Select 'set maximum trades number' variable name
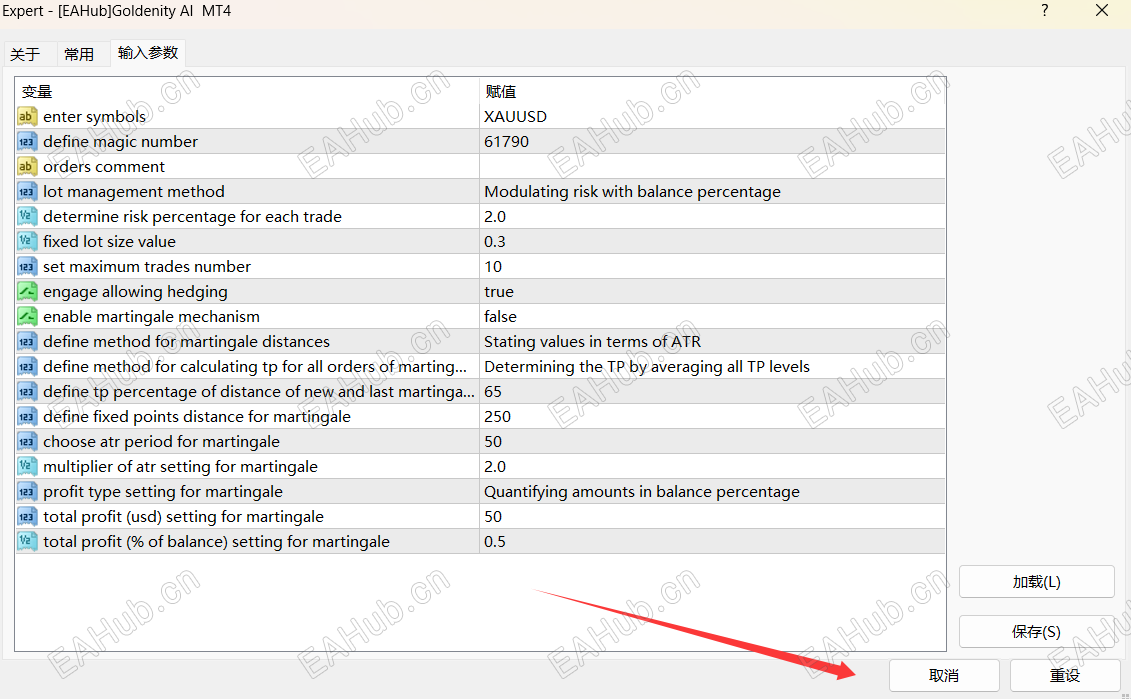The height and width of the screenshot is (699, 1131). click(146, 266)
